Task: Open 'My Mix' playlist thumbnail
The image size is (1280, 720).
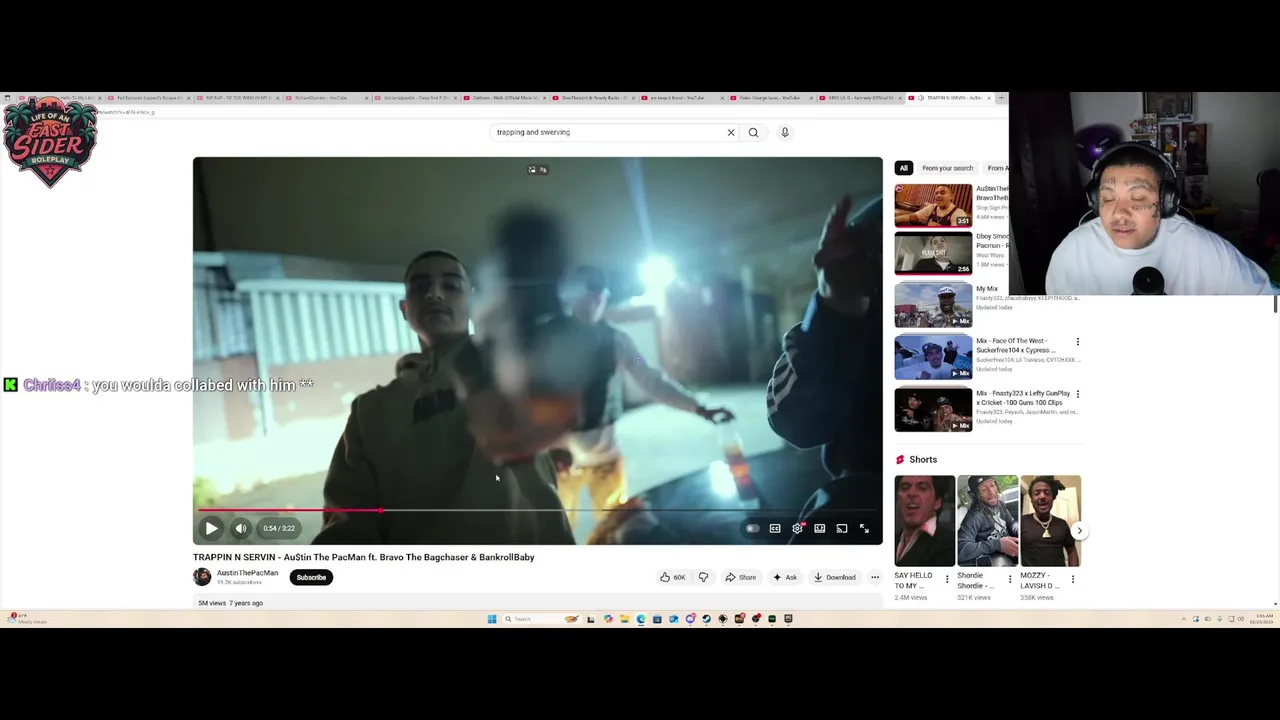Action: pyautogui.click(x=933, y=305)
